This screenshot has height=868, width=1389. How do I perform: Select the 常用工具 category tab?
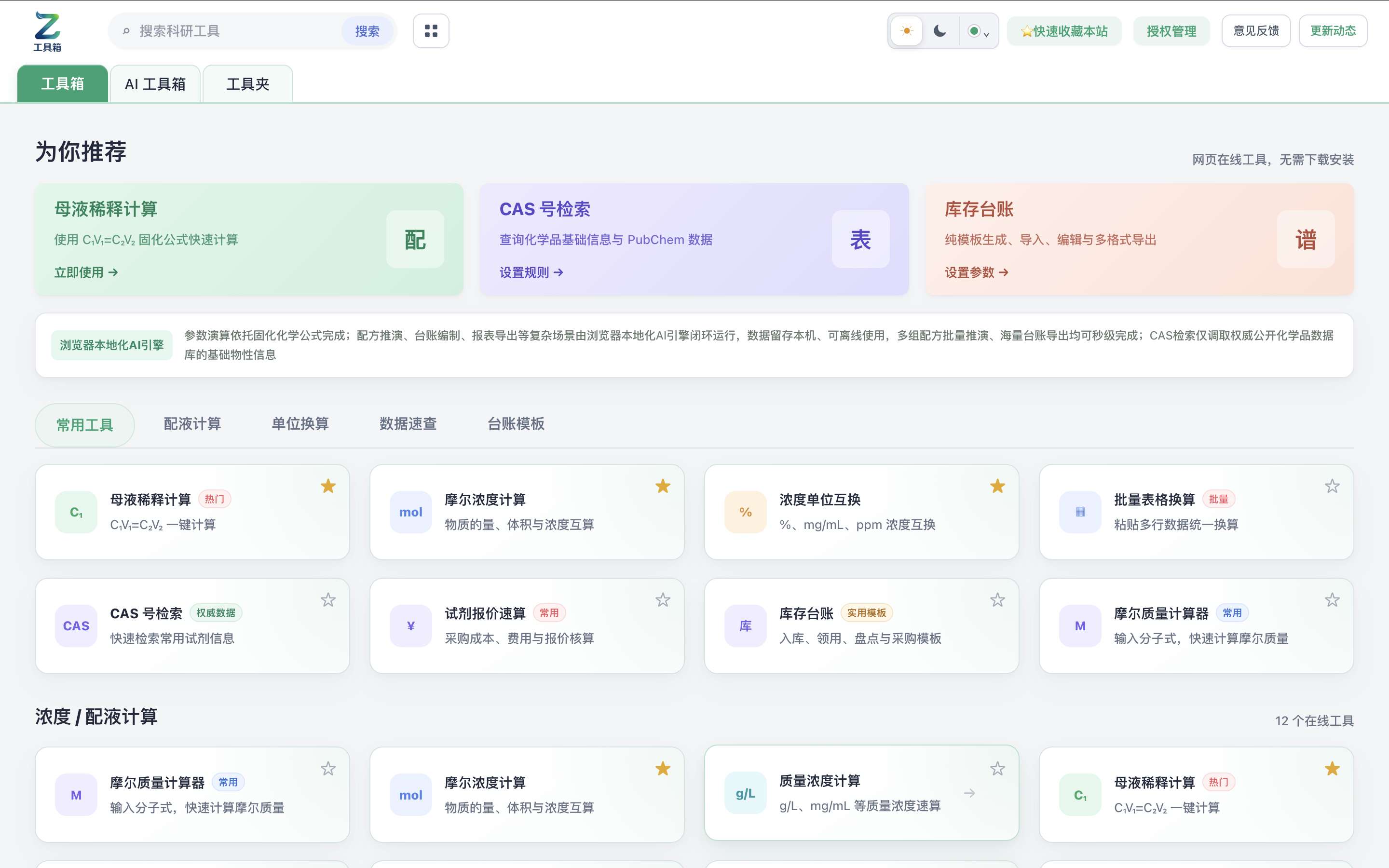click(x=85, y=425)
